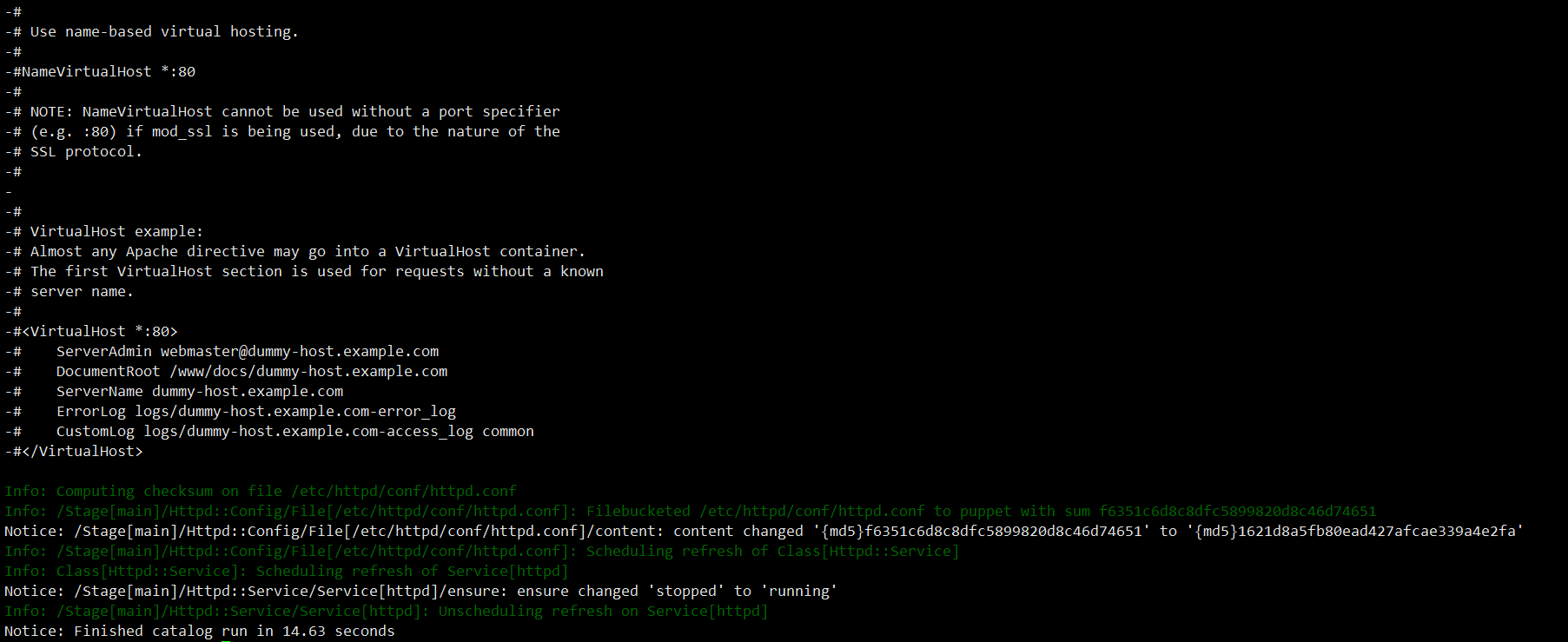
Task: Click the 'Computing checksum on file' info line
Action: (261, 491)
